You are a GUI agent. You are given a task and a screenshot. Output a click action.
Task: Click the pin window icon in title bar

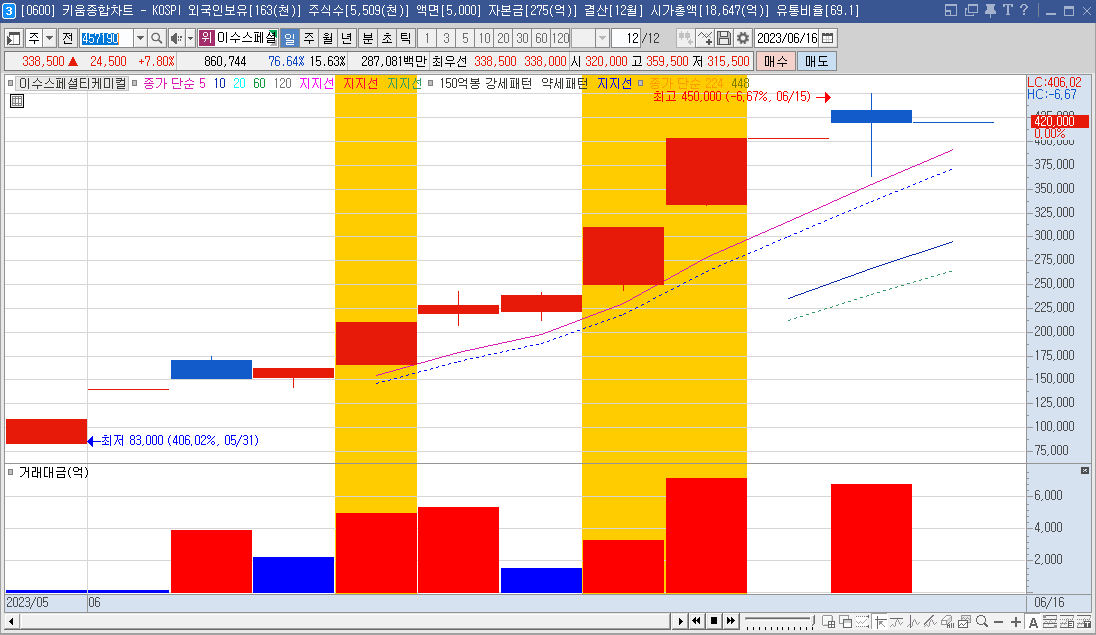(x=990, y=10)
